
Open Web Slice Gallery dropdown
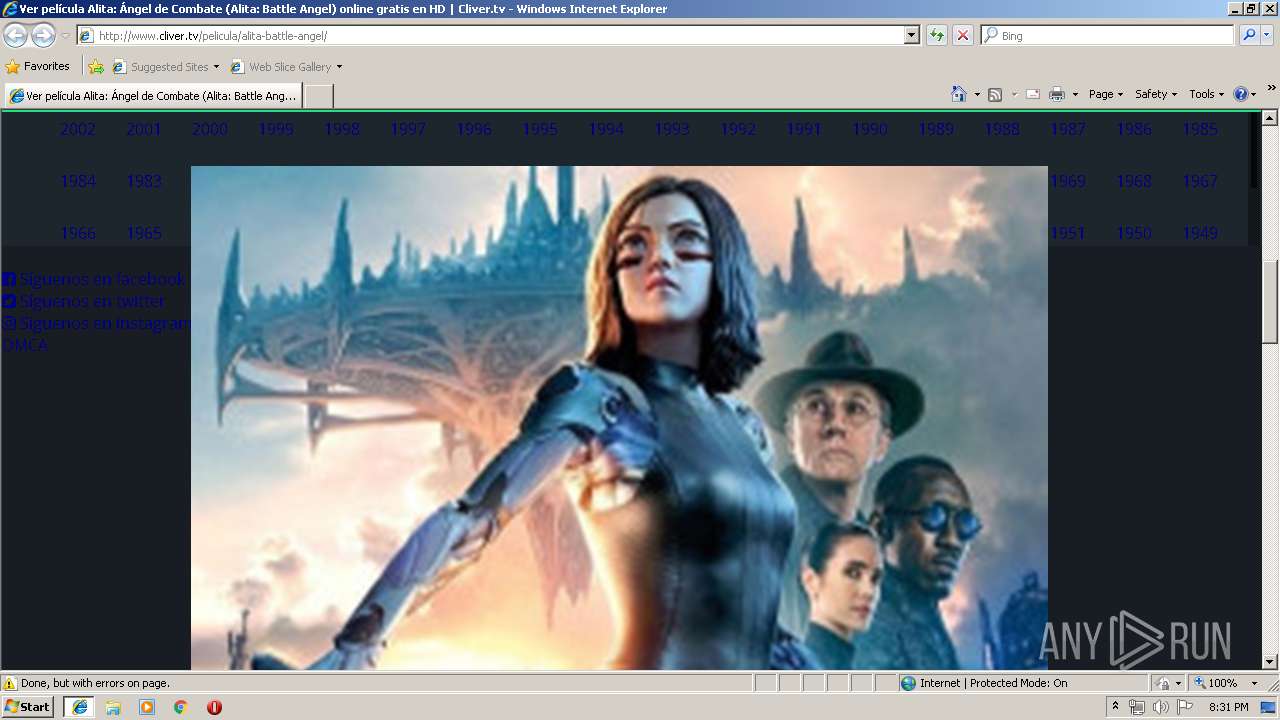point(286,67)
